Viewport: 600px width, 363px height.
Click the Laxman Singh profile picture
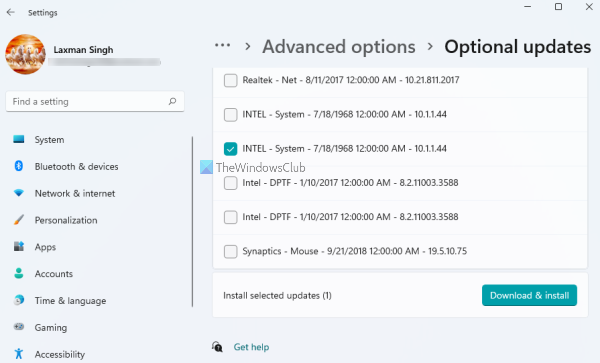click(25, 54)
